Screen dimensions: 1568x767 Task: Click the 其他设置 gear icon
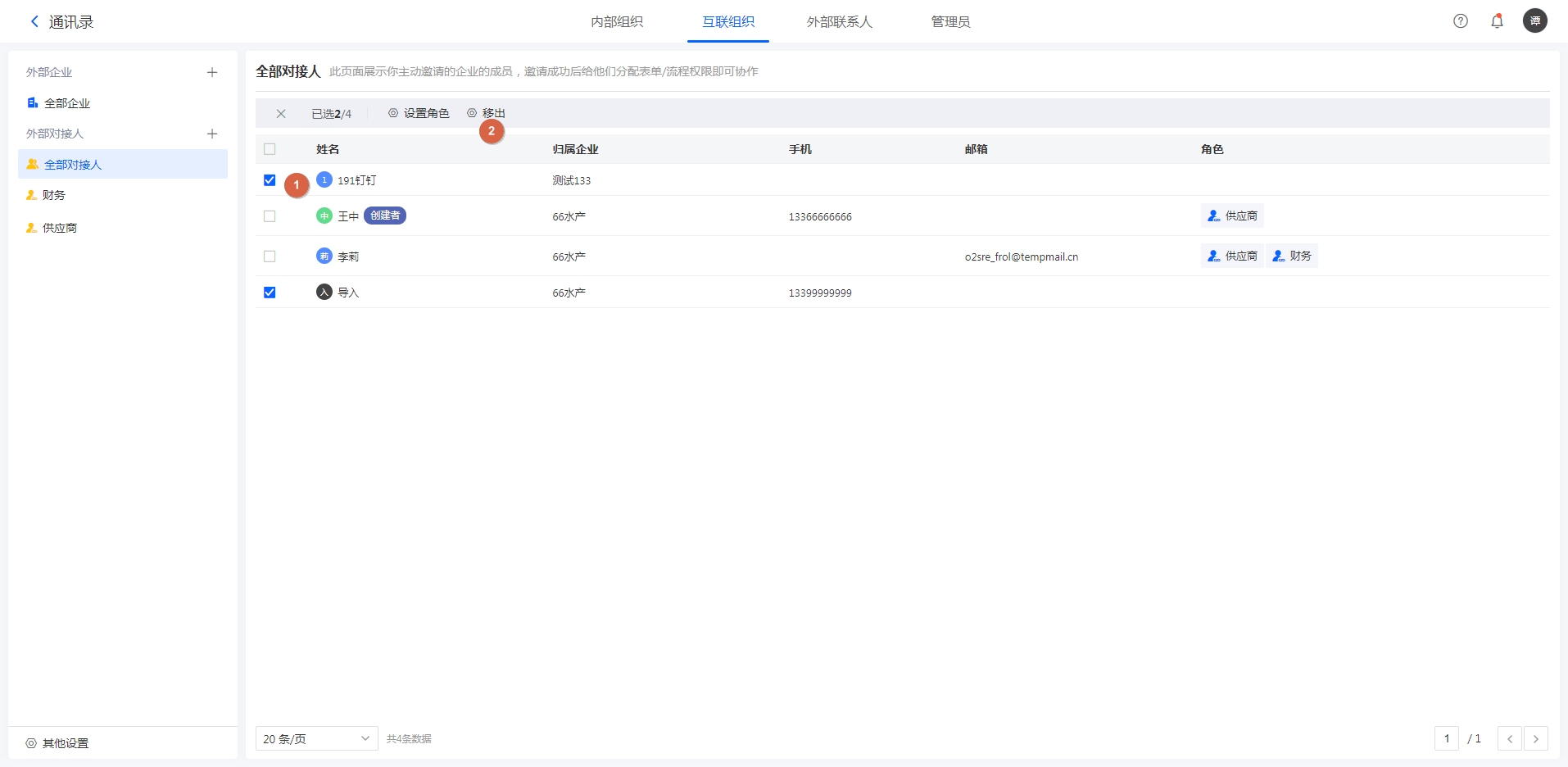click(x=31, y=743)
